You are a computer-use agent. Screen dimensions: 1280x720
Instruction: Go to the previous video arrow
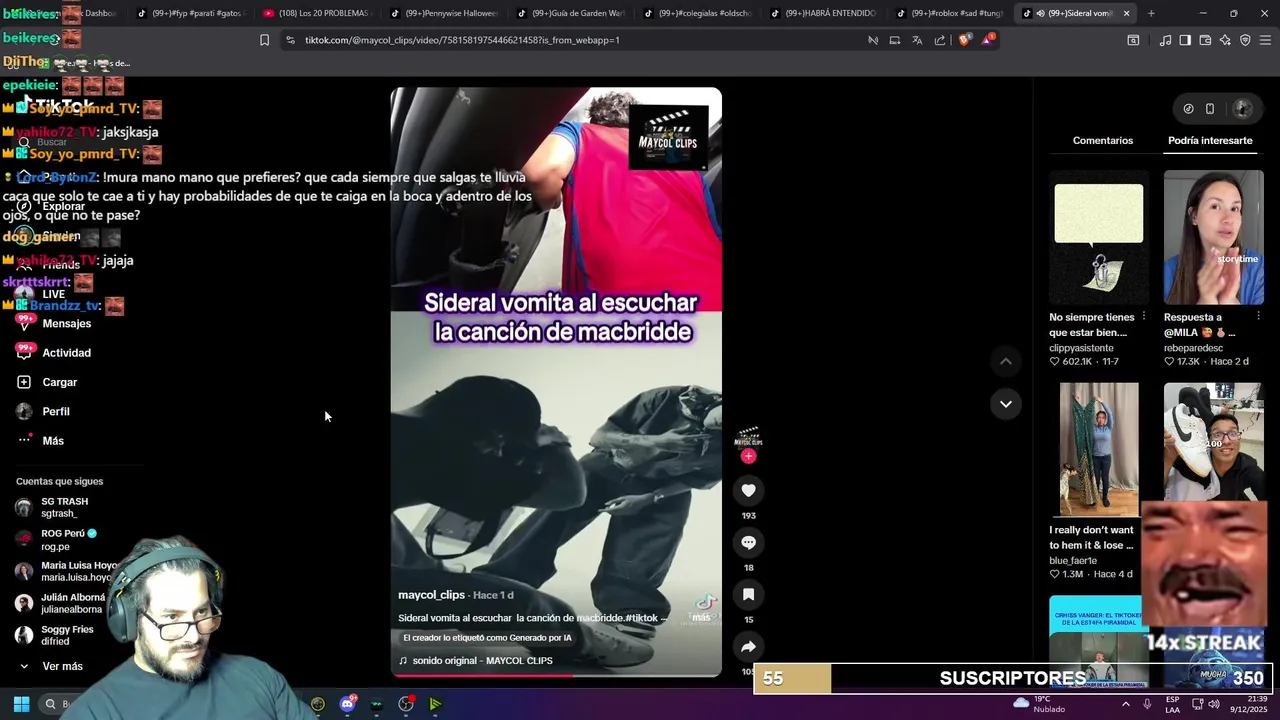1006,361
